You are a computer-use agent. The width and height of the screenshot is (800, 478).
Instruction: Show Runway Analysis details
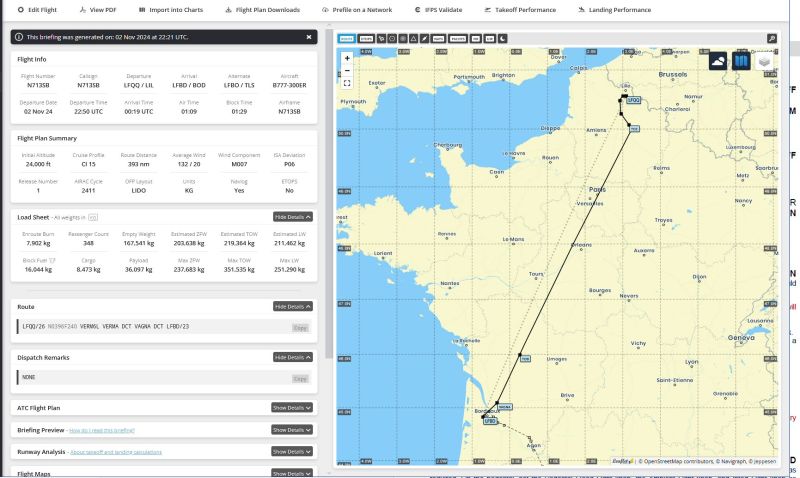coord(291,451)
